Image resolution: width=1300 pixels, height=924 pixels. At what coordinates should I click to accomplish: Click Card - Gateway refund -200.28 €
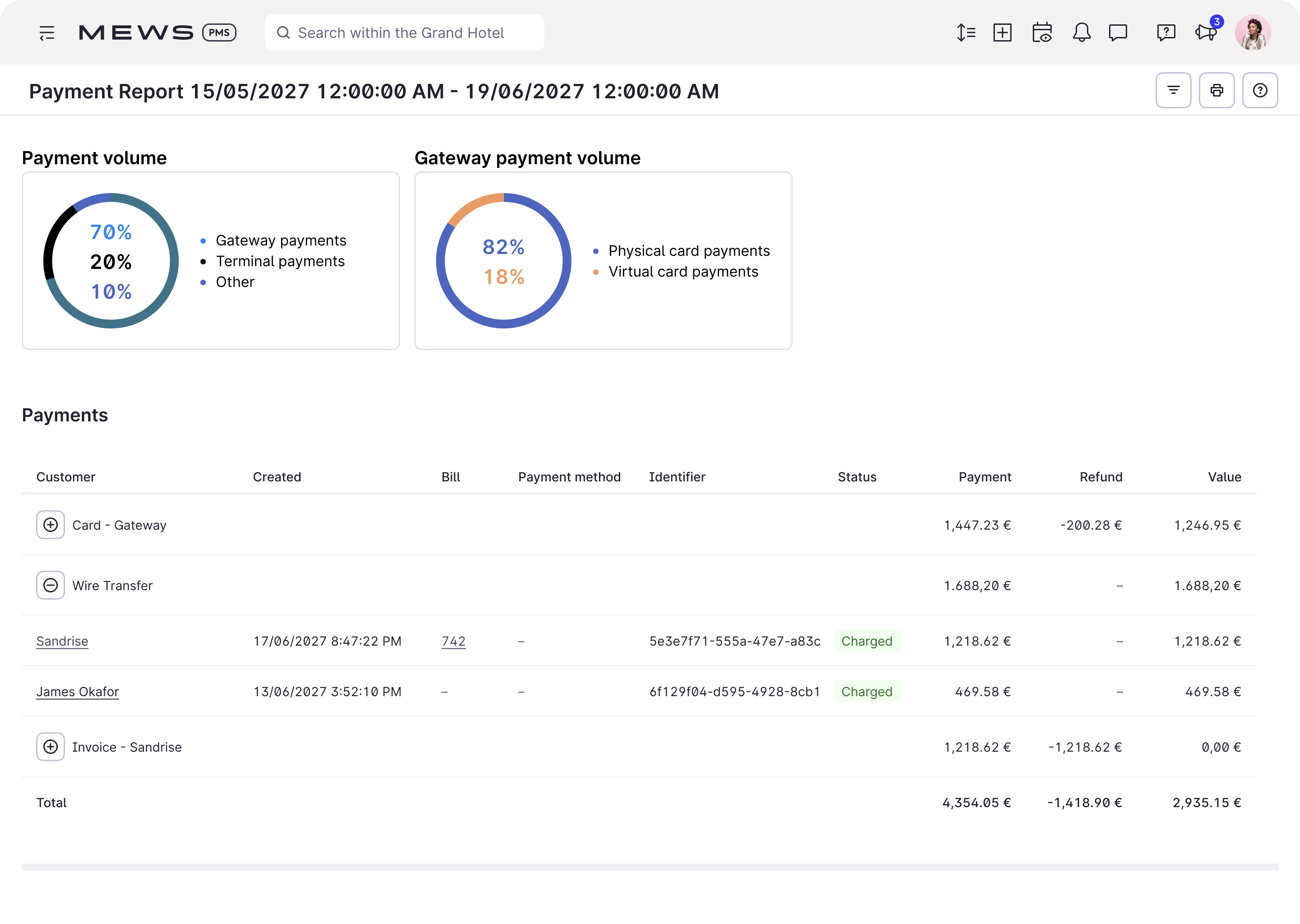[1091, 525]
